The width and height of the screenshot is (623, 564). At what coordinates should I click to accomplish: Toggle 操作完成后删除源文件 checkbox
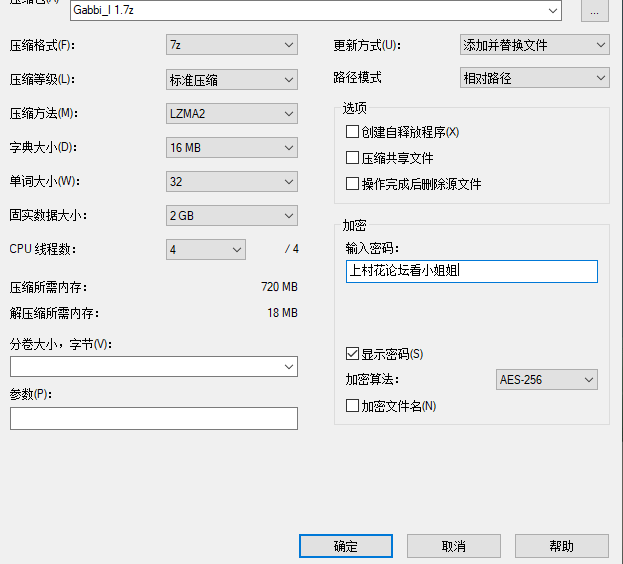352,184
